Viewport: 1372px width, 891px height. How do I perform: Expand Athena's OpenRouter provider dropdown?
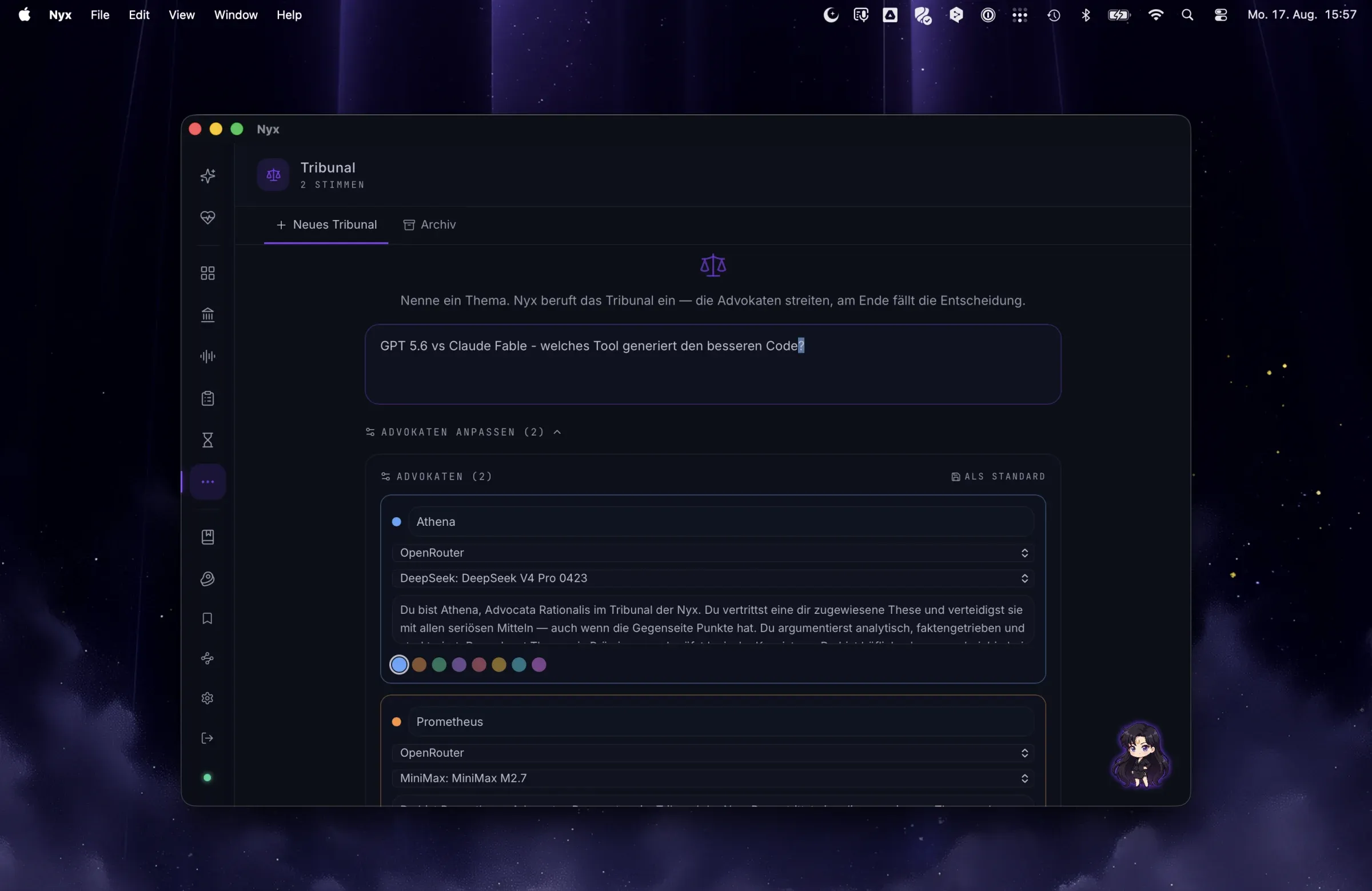point(712,553)
